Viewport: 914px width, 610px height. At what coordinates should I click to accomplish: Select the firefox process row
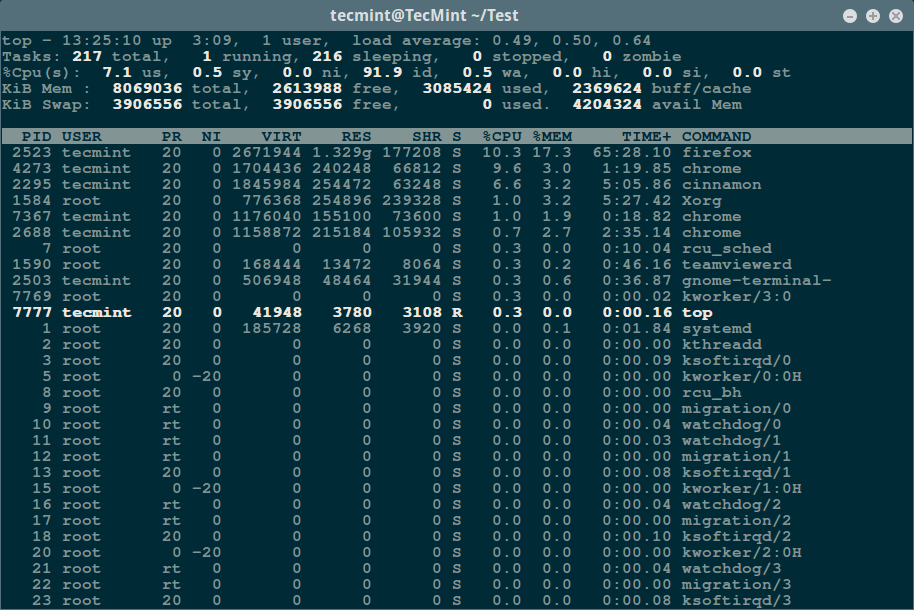click(400, 152)
